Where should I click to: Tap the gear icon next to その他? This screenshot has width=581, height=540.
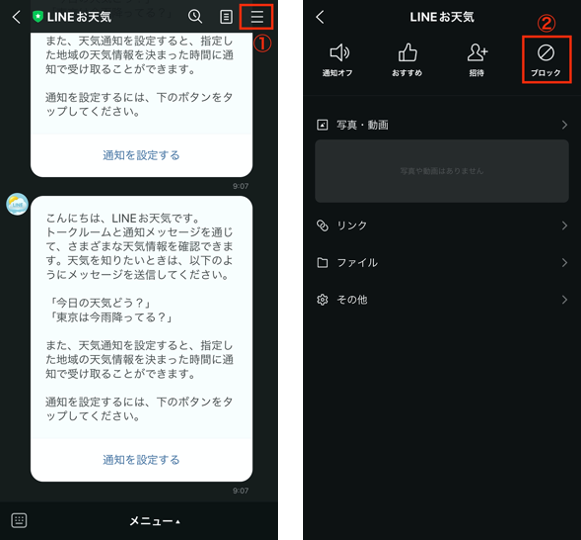pyautogui.click(x=322, y=299)
